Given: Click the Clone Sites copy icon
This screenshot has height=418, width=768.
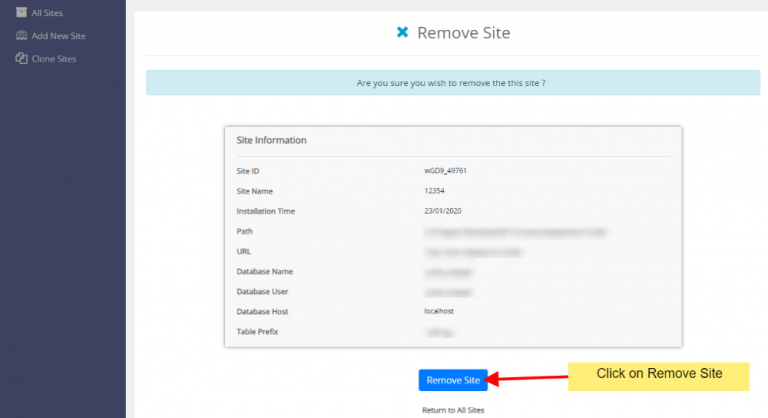Looking at the screenshot, I should pos(21,59).
